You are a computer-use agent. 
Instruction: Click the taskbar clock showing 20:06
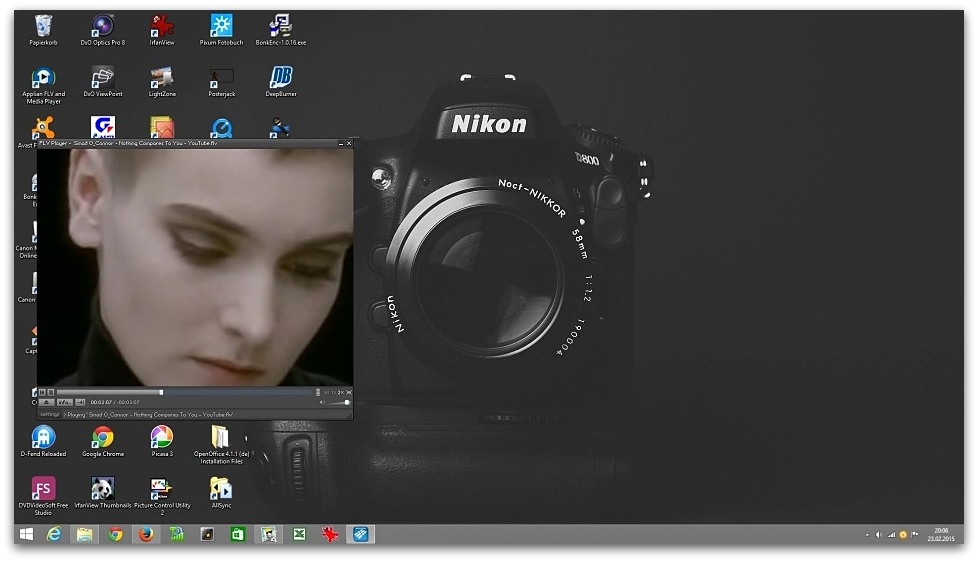tap(941, 535)
